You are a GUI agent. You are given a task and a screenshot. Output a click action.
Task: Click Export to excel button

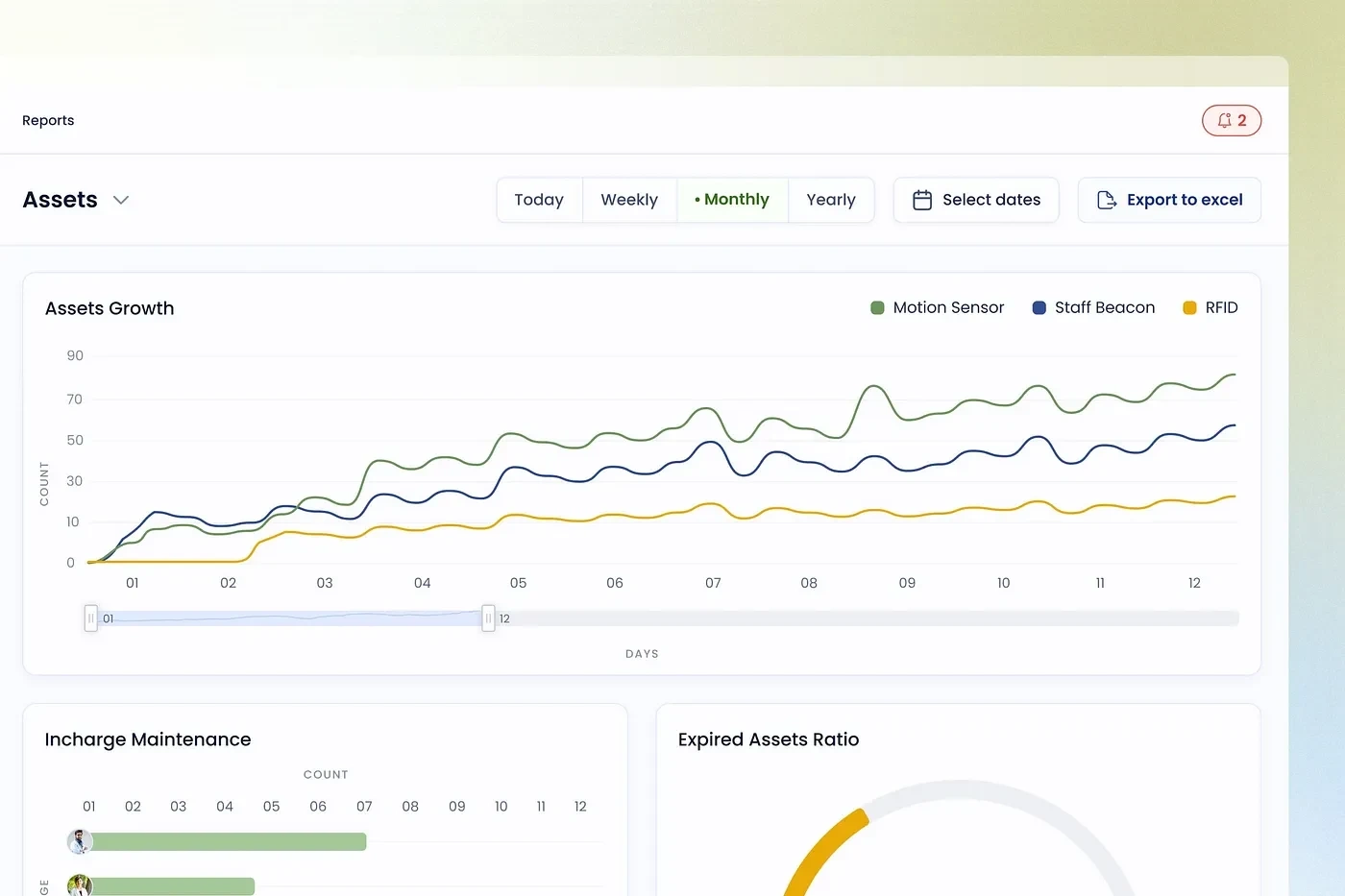tap(1169, 200)
